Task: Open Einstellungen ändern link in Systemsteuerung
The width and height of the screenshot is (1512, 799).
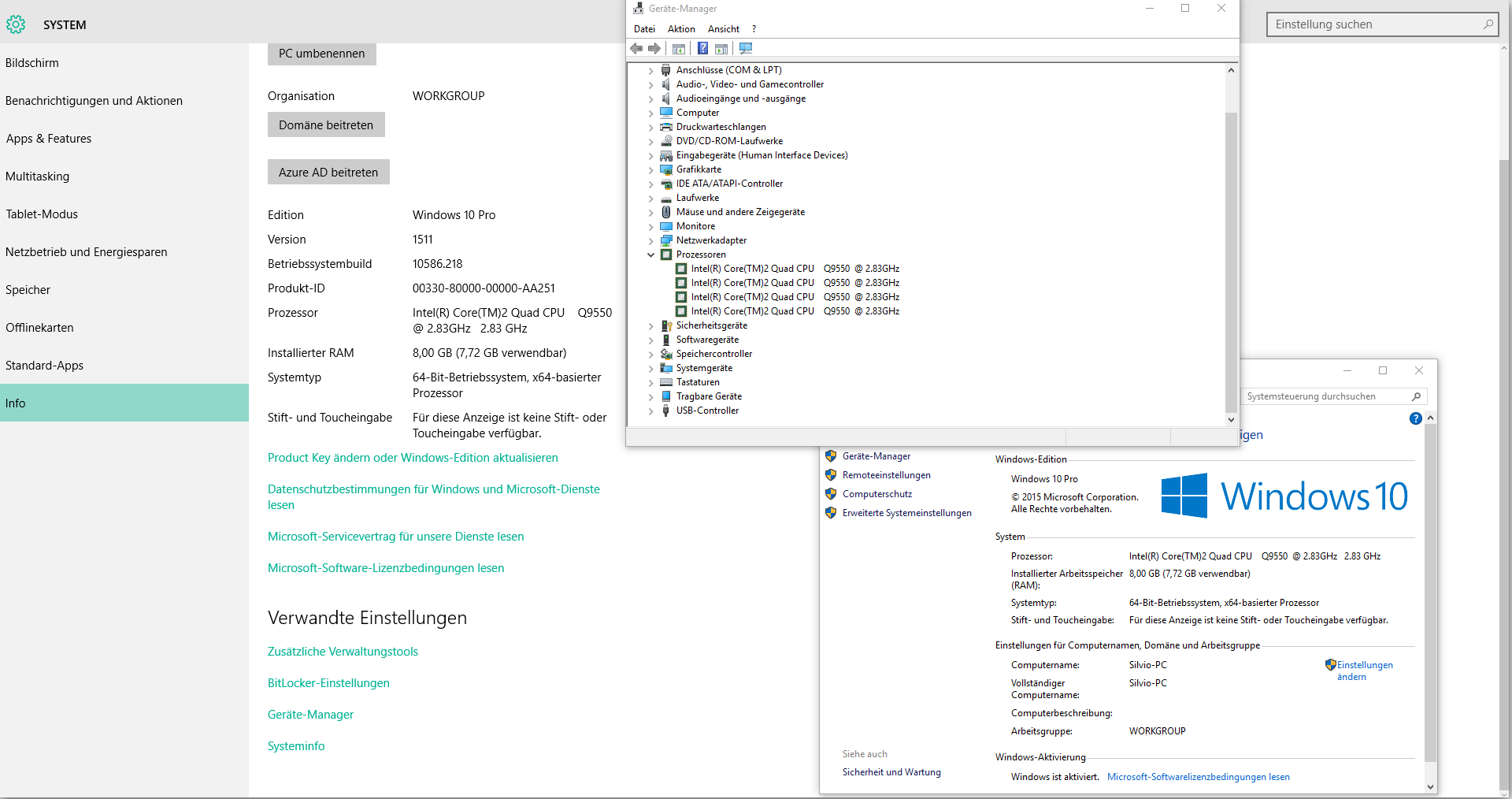Action: [1365, 671]
